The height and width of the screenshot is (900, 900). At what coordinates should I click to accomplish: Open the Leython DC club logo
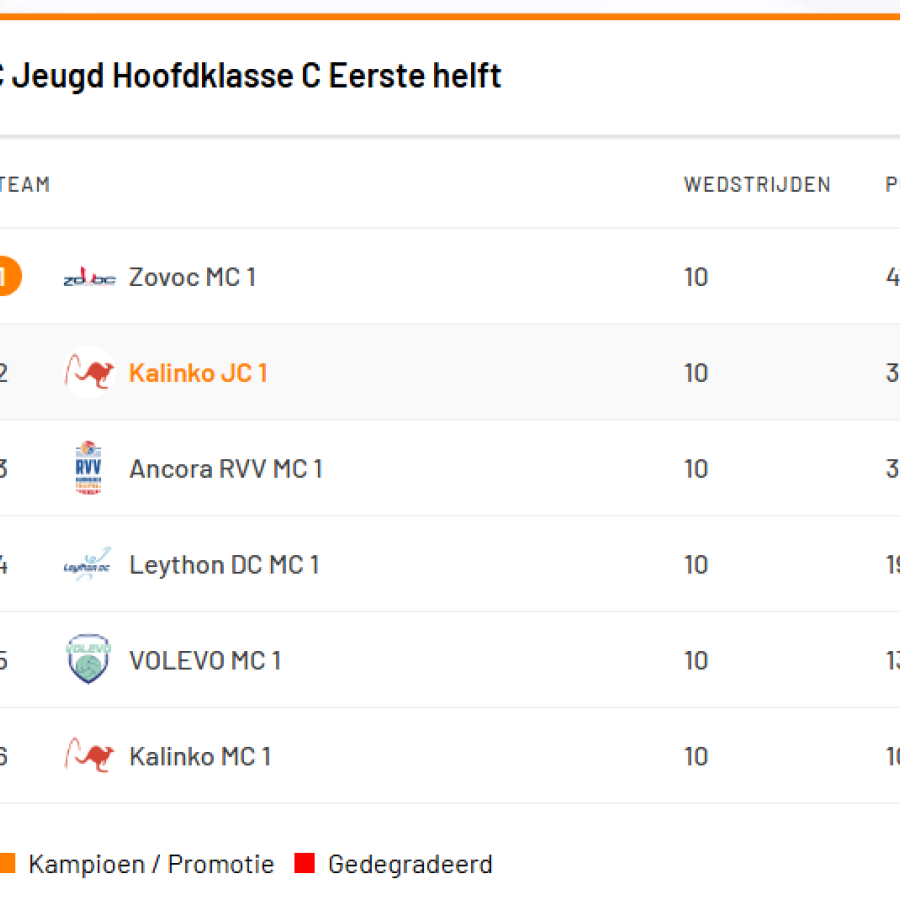click(87, 564)
